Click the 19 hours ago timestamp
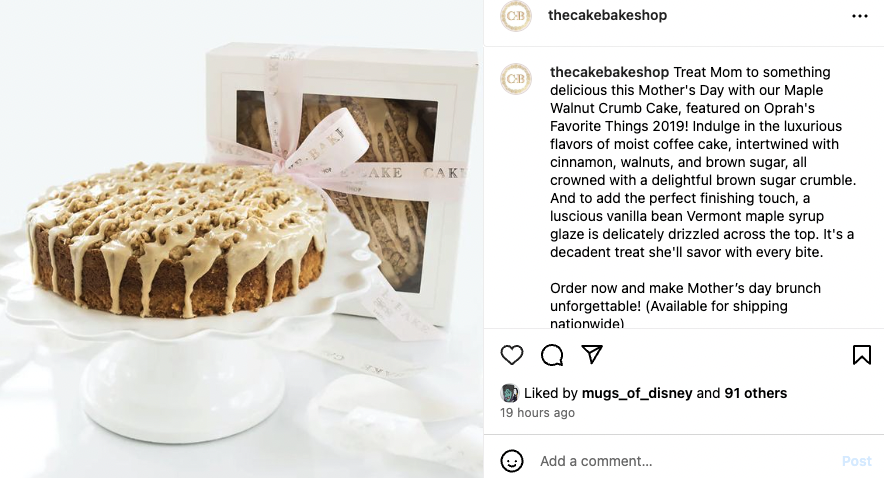The image size is (884, 478). (x=537, y=413)
